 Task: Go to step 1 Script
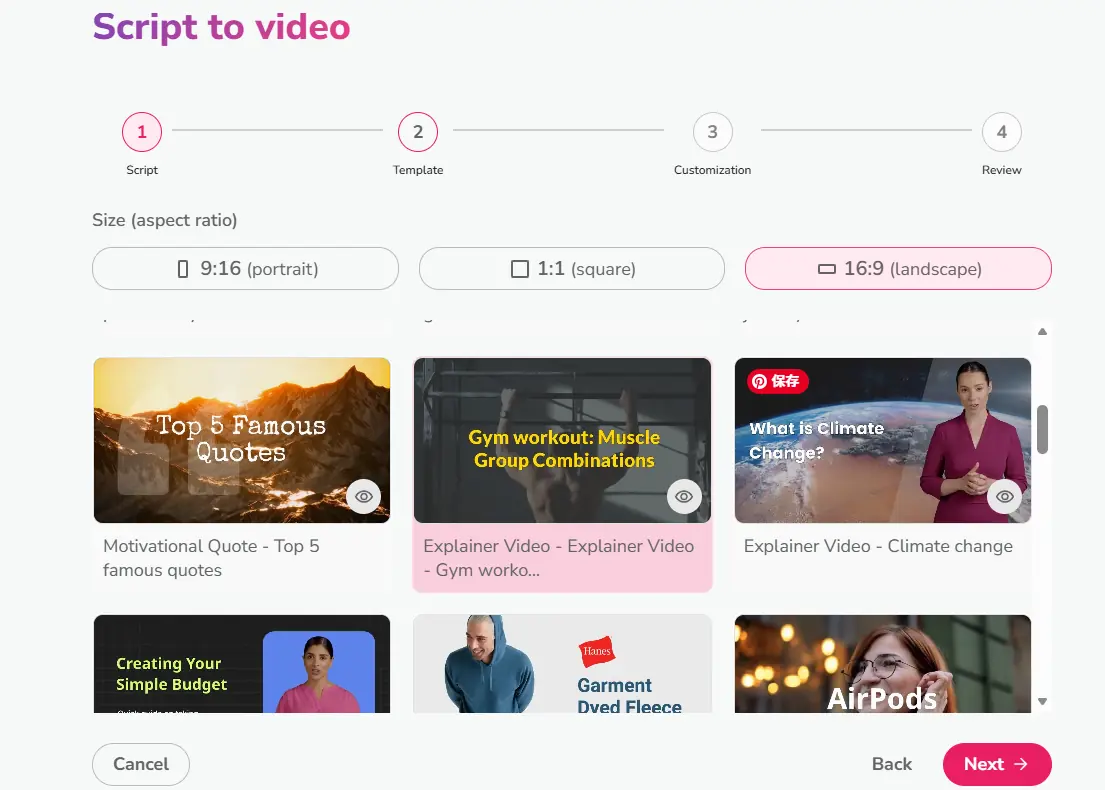pyautogui.click(x=142, y=132)
